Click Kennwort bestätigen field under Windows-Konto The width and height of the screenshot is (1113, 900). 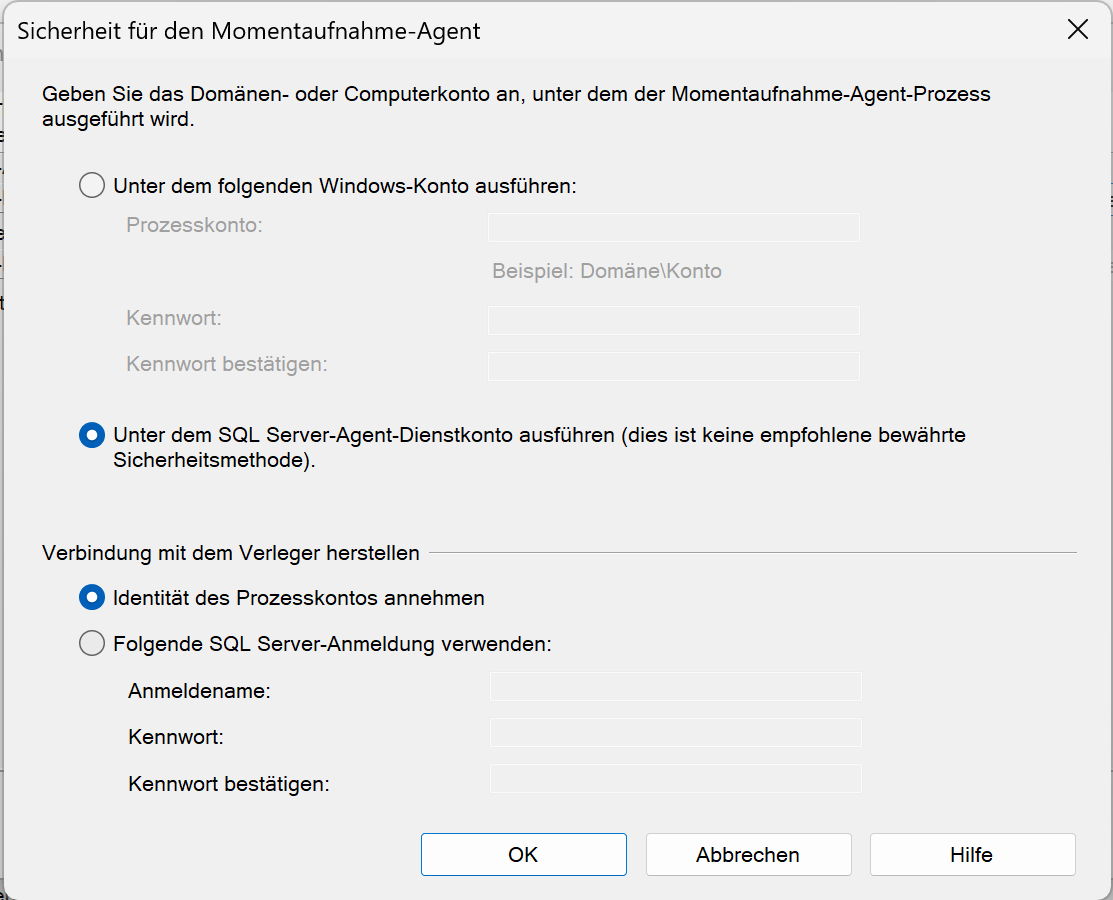(674, 366)
